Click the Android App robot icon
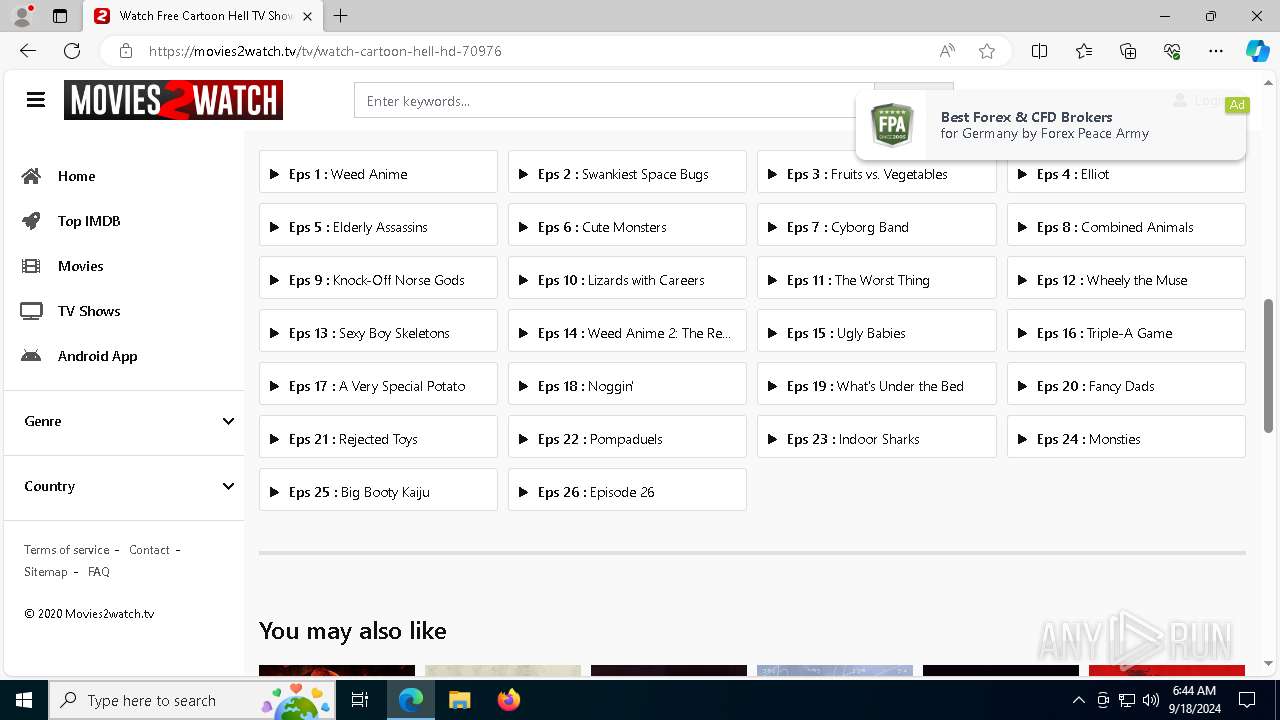Image resolution: width=1280 pixels, height=720 pixels. coord(32,356)
